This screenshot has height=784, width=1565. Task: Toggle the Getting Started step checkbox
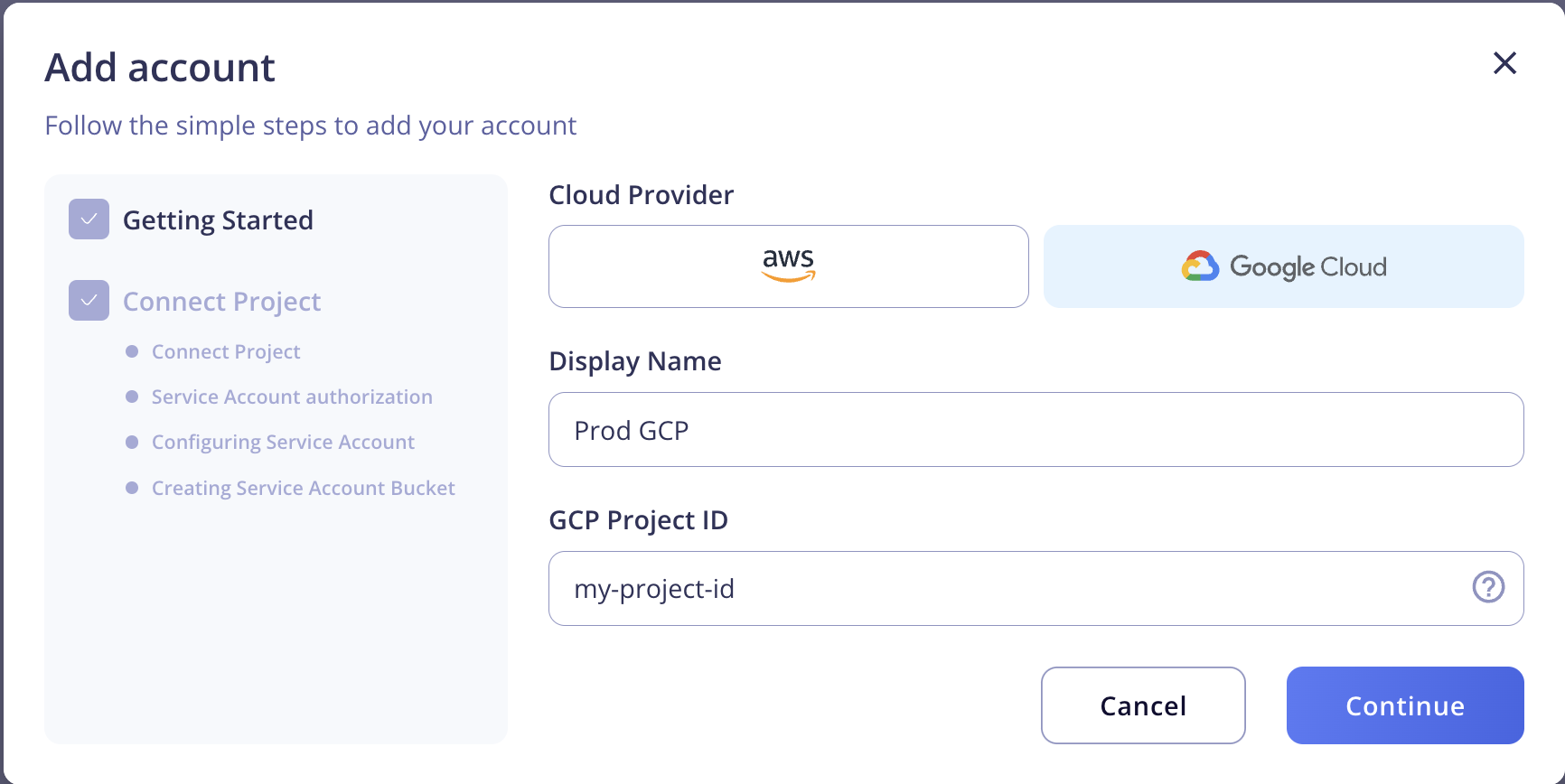[89, 219]
